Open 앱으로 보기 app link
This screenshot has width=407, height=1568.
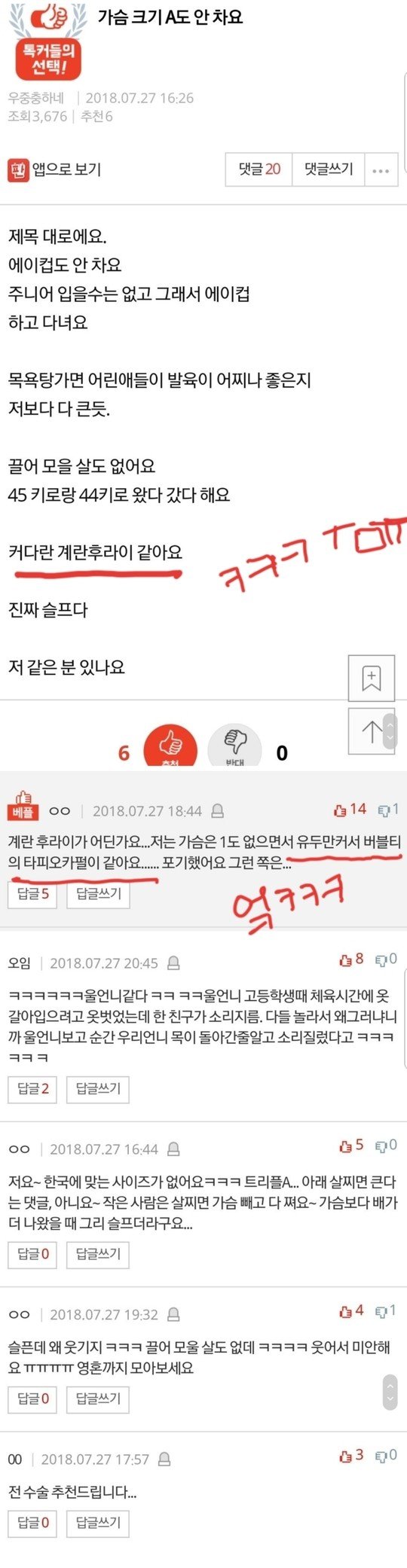(54, 169)
